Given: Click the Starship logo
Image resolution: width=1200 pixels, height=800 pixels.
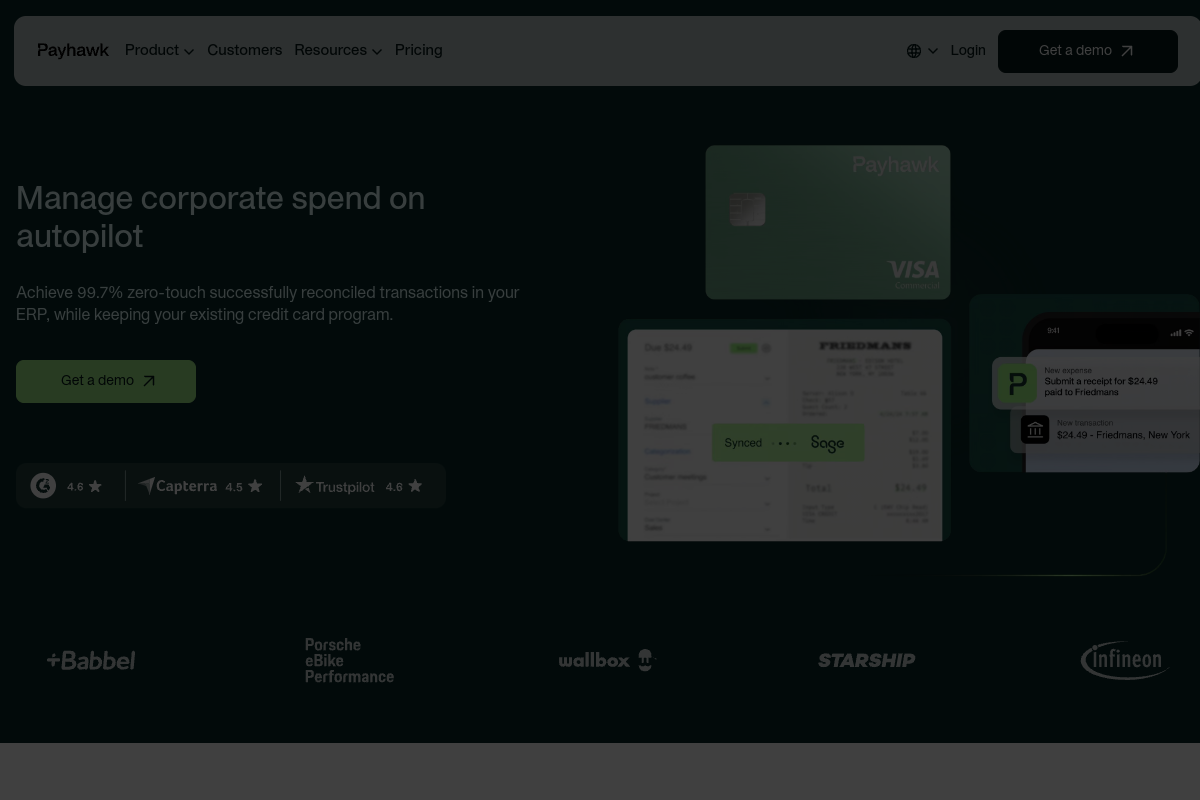Looking at the screenshot, I should [866, 660].
